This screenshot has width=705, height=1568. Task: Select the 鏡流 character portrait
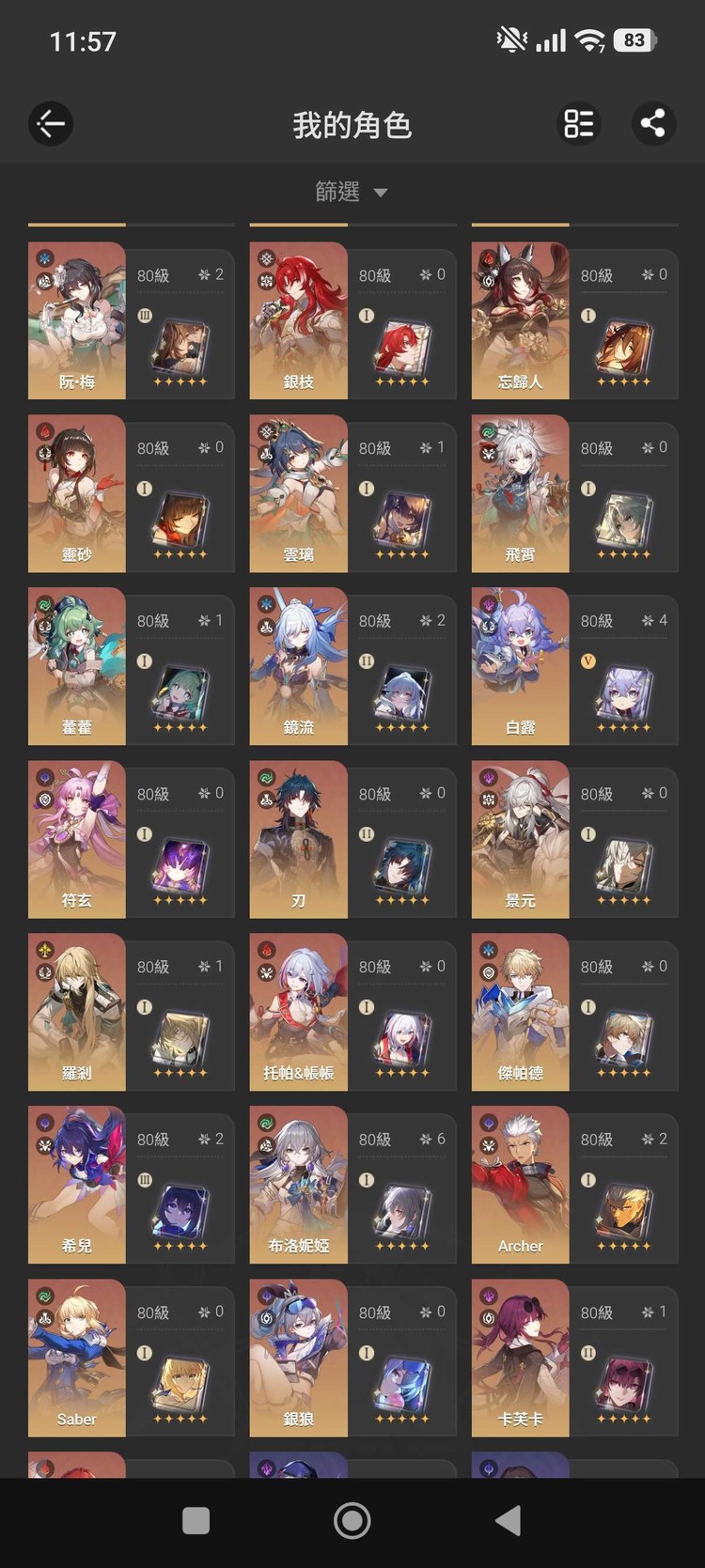(298, 666)
